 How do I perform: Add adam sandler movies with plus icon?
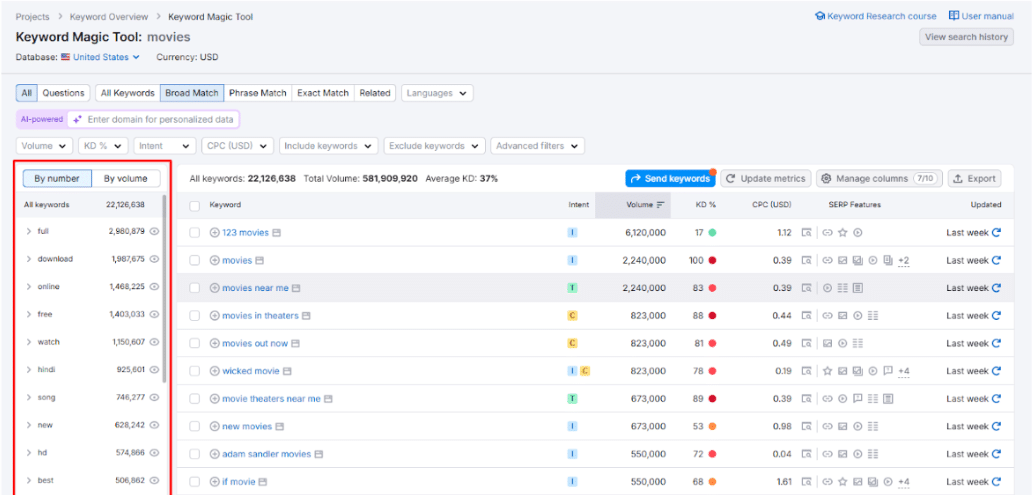pyautogui.click(x=215, y=454)
